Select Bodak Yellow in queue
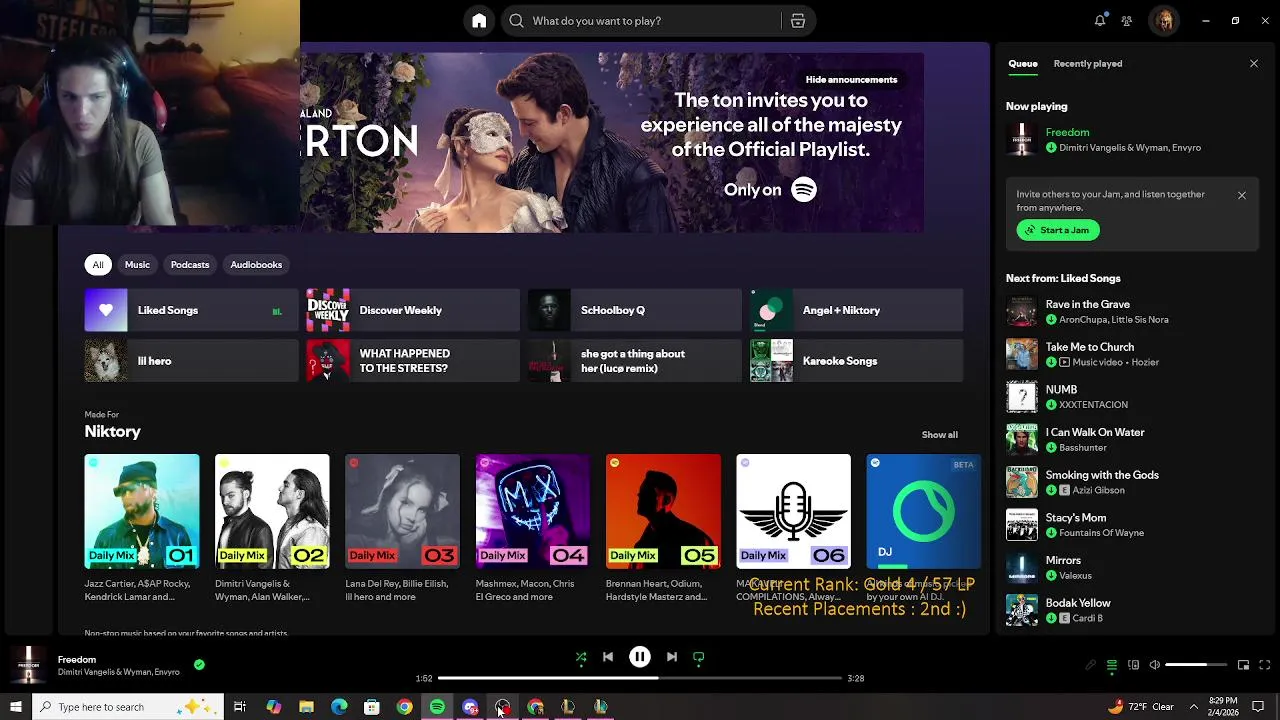 point(1132,610)
